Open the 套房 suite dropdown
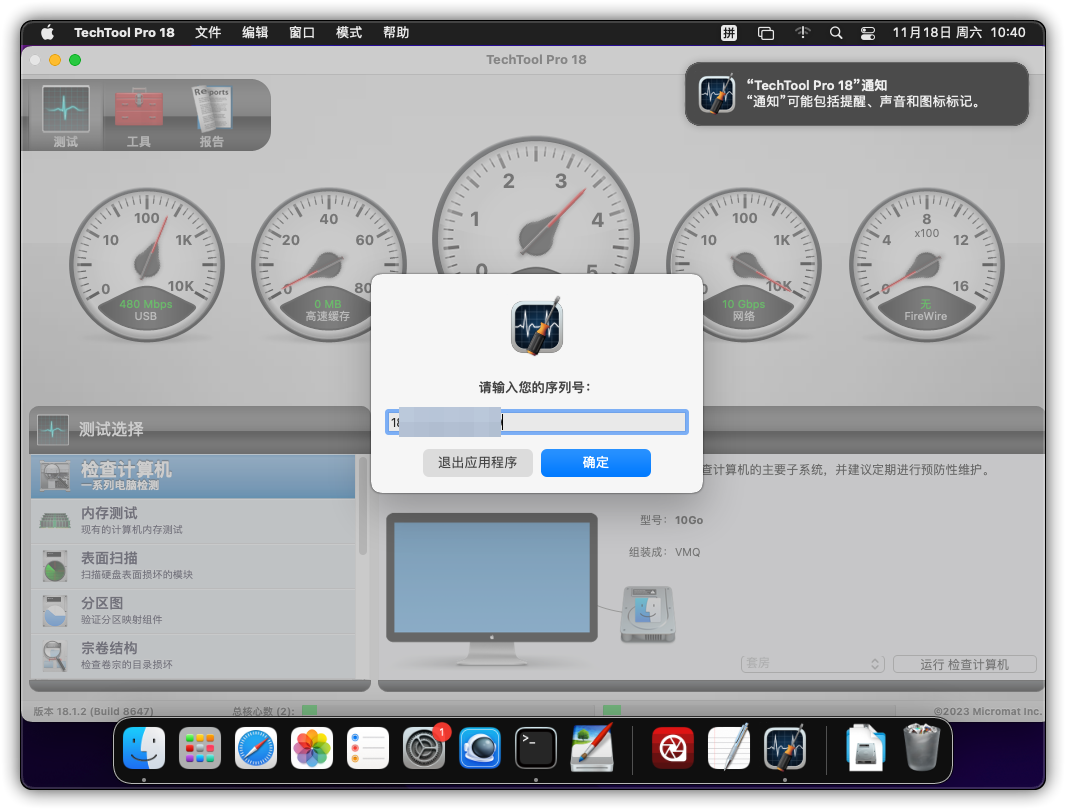Screen dimensions: 1066x810 click(x=812, y=664)
